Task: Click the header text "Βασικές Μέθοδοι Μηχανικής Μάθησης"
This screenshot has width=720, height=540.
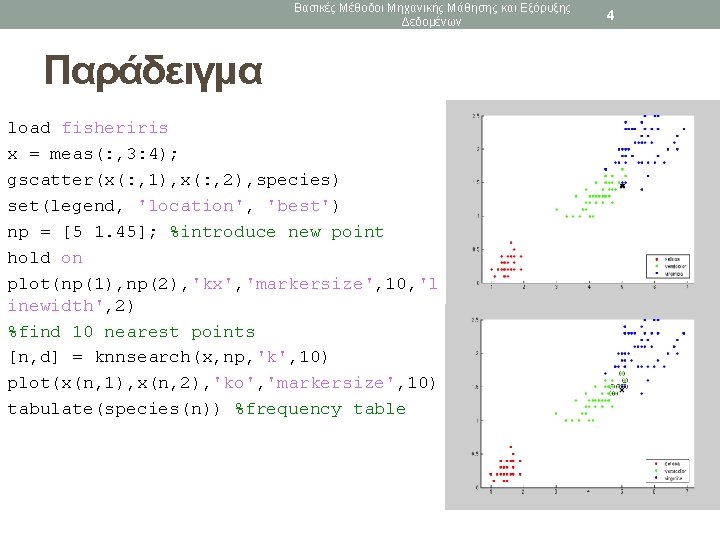Action: 395,8
